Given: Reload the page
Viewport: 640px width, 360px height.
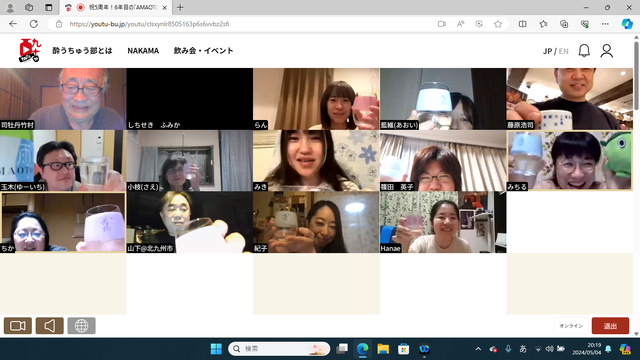Looking at the screenshot, I should click(33, 24).
